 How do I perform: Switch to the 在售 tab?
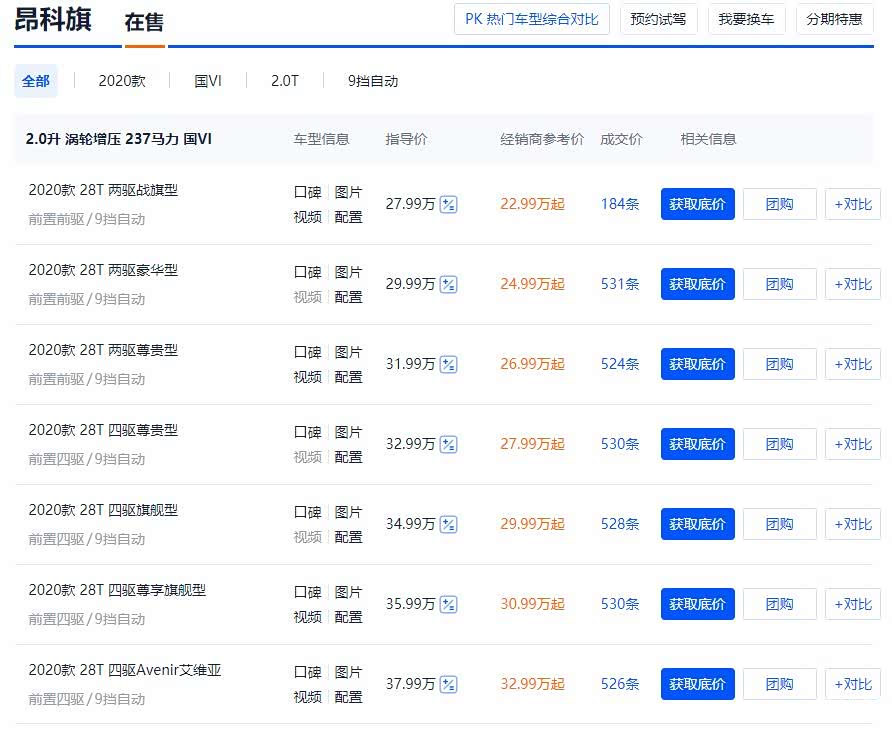click(x=144, y=23)
